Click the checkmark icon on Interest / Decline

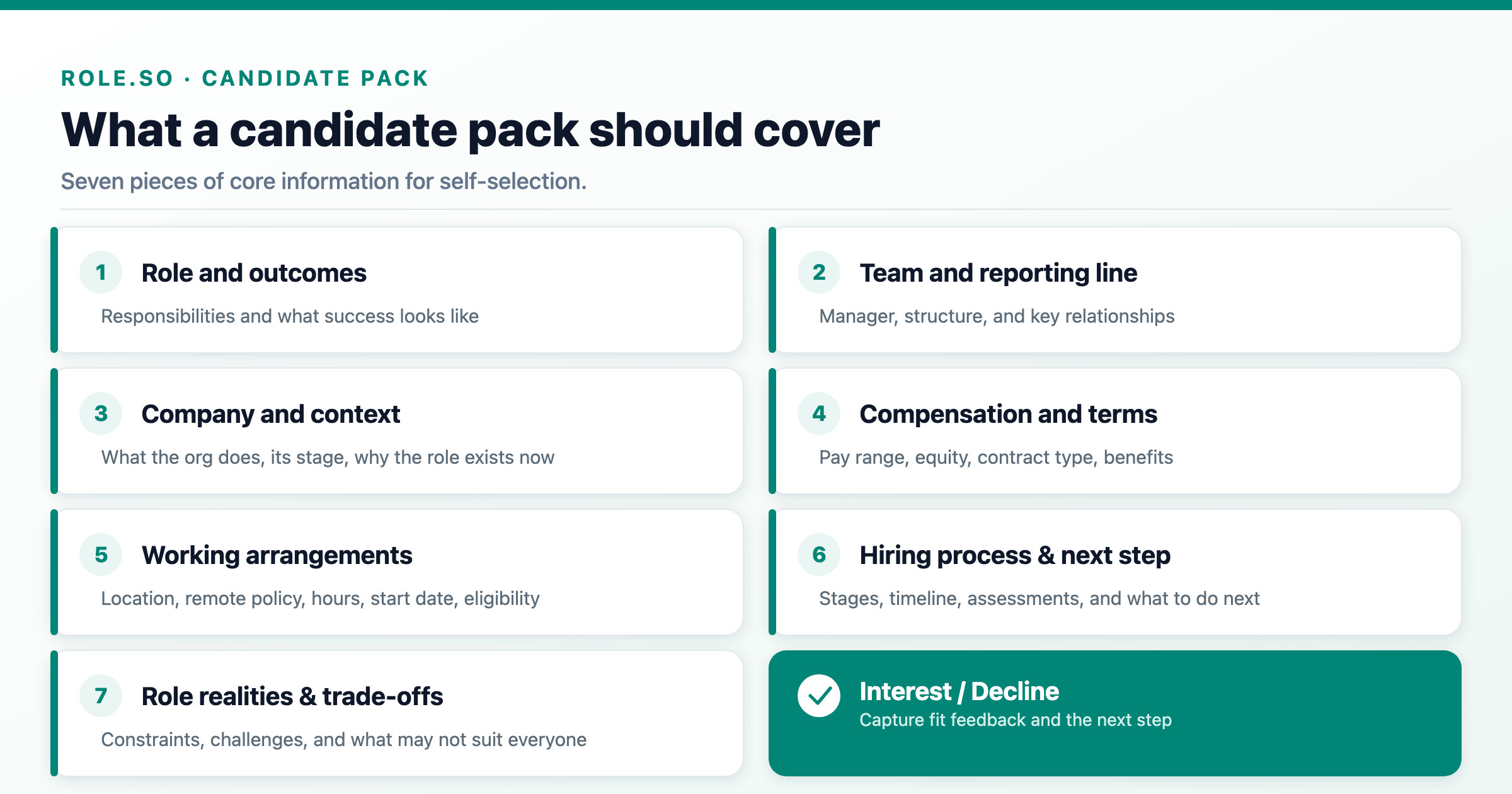[819, 696]
